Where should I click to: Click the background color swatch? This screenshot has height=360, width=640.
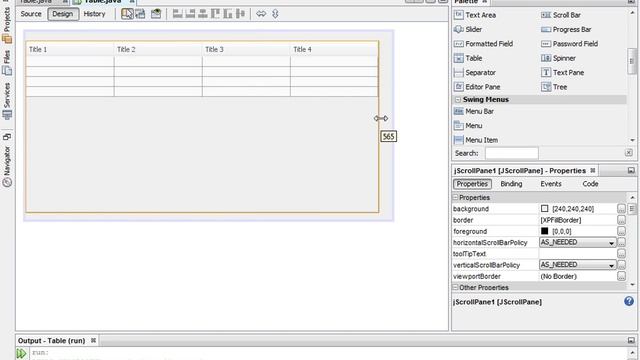click(544, 209)
